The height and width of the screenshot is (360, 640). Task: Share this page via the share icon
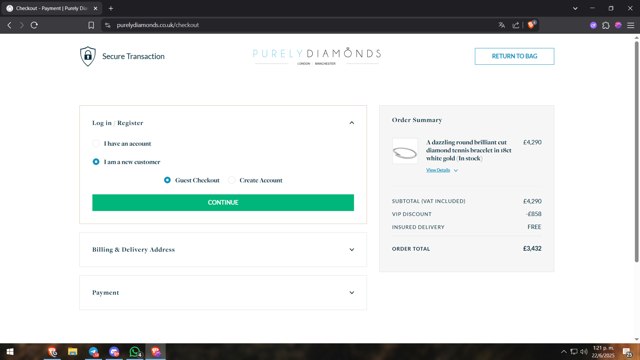pos(516,25)
